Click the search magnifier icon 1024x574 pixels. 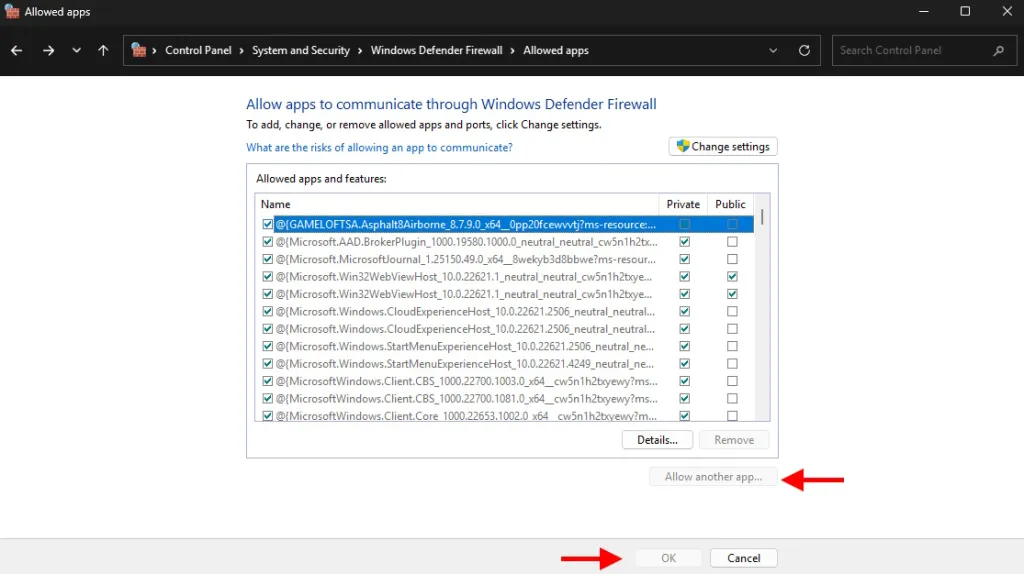click(999, 50)
